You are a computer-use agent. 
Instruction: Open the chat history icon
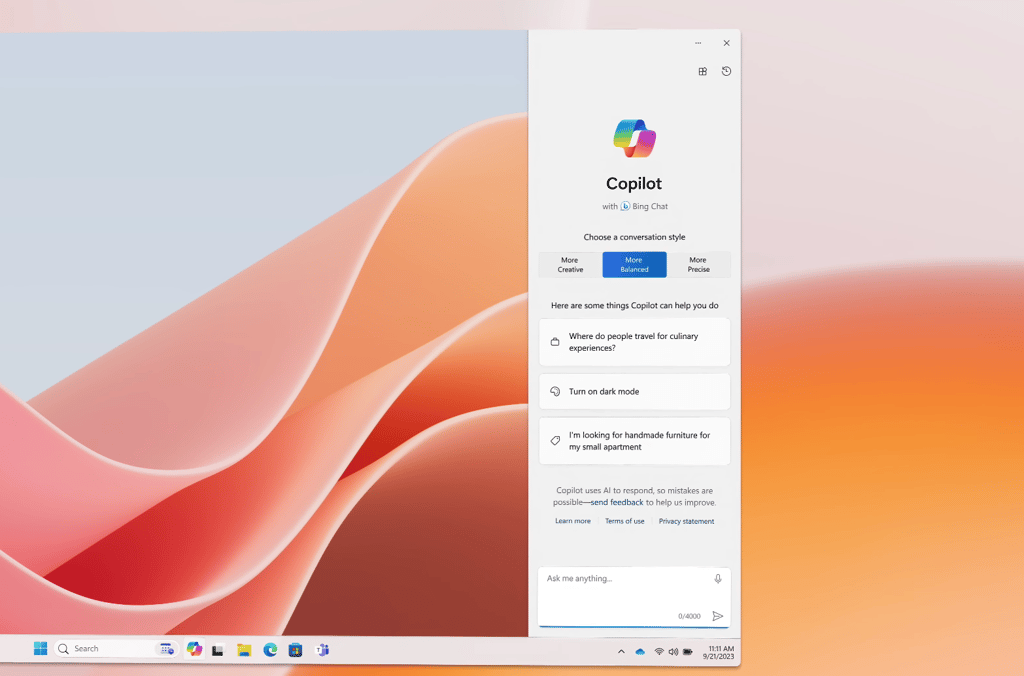[x=726, y=71]
